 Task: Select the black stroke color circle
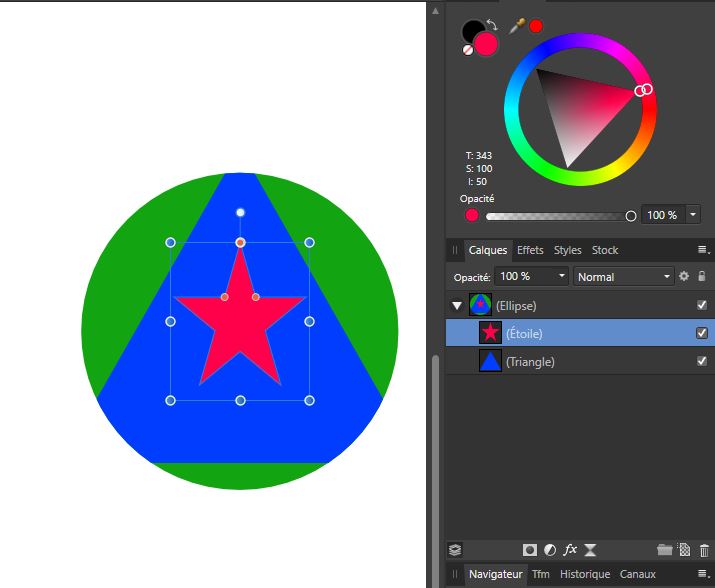pyautogui.click(x=471, y=30)
